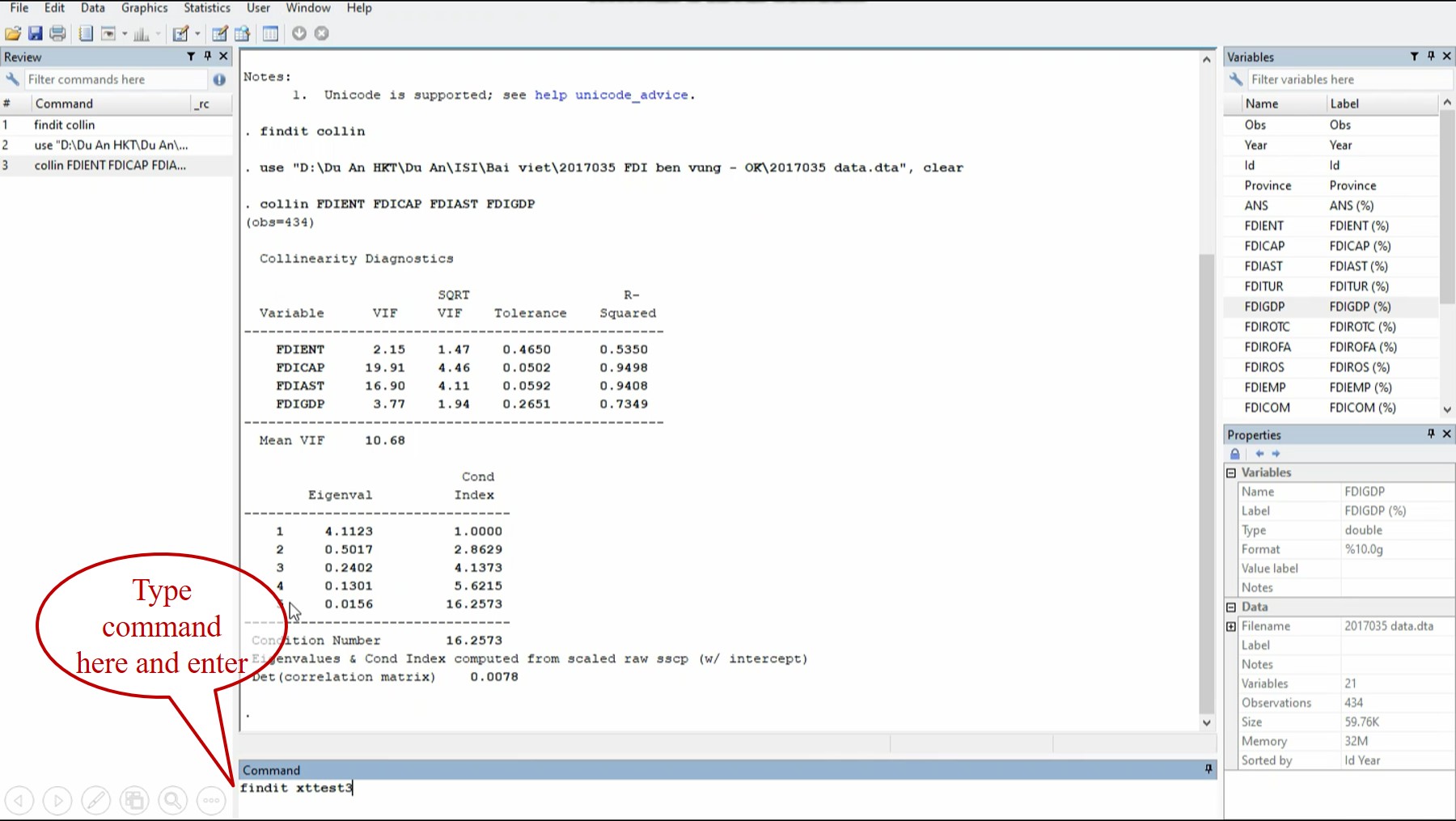Open the Edit menu

coord(54,8)
